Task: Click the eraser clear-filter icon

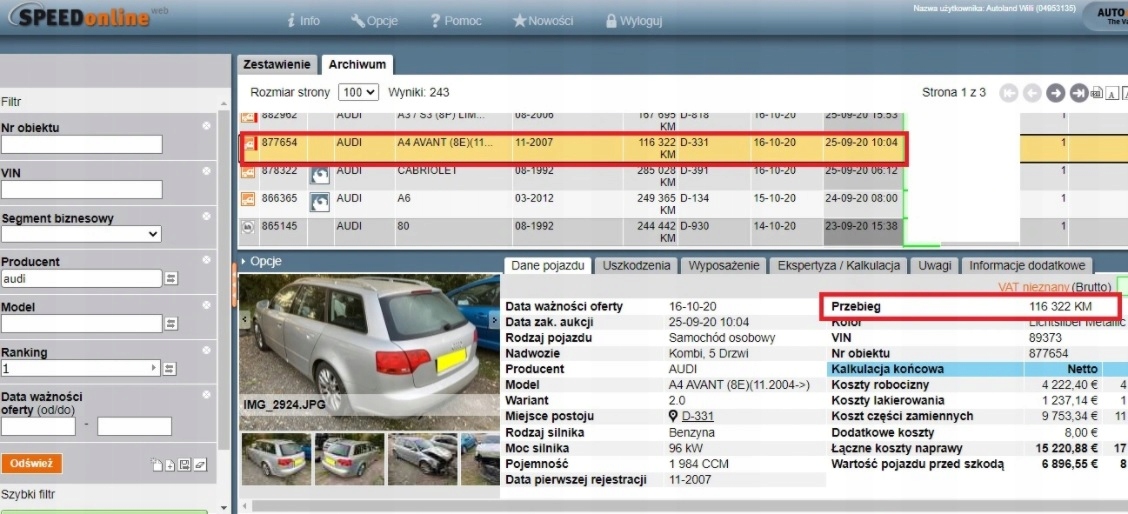Action: click(200, 465)
